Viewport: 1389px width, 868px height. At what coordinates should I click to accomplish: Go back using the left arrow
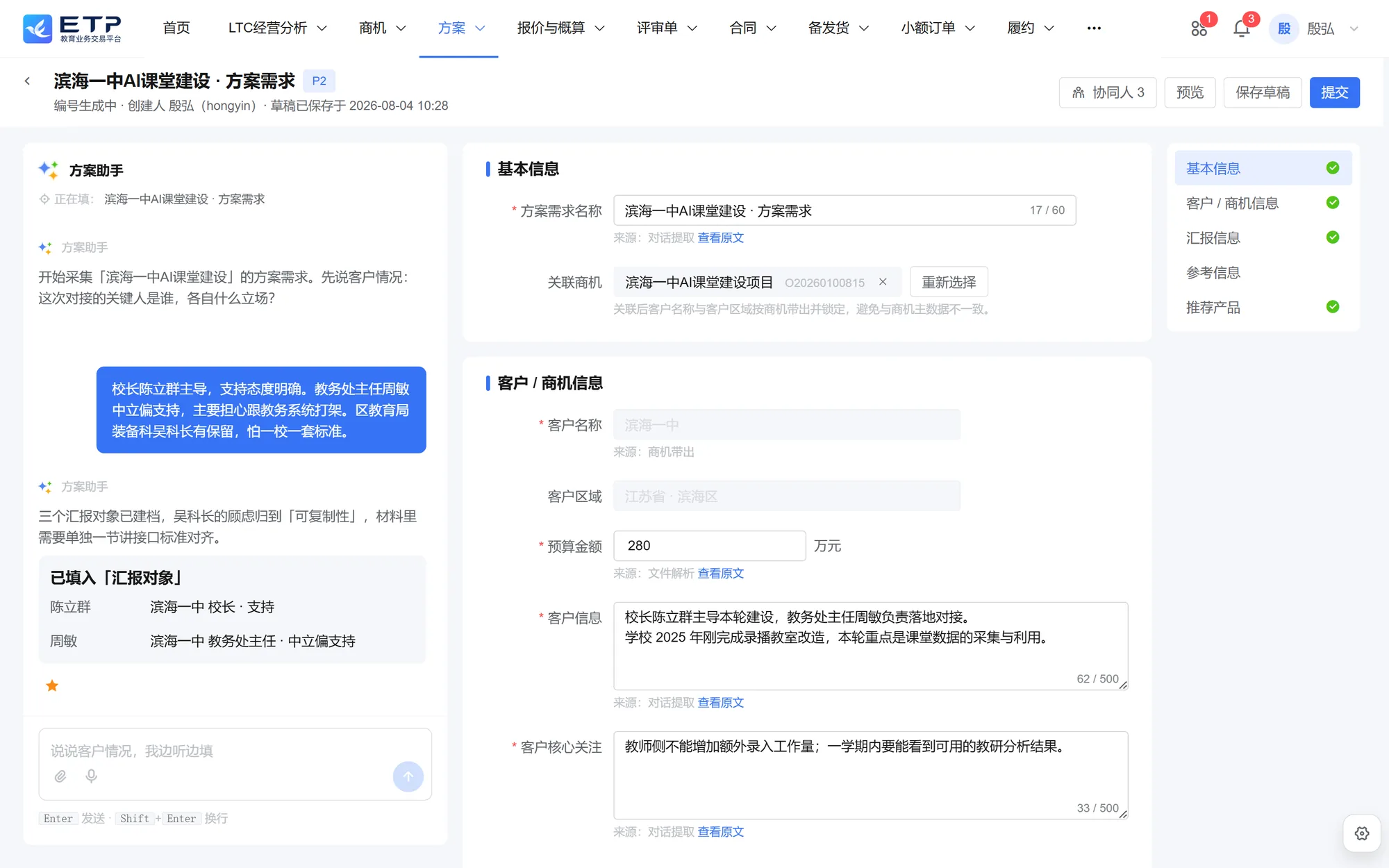click(27, 81)
